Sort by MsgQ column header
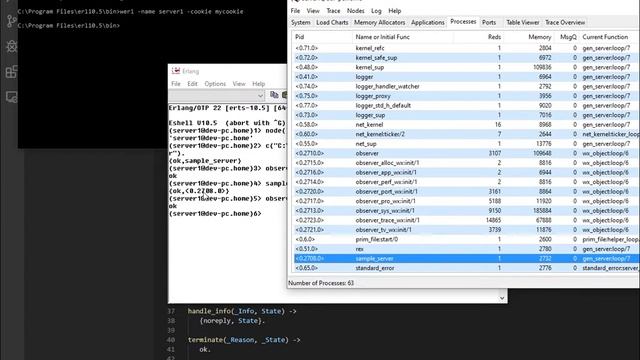640x360 pixels. point(567,37)
